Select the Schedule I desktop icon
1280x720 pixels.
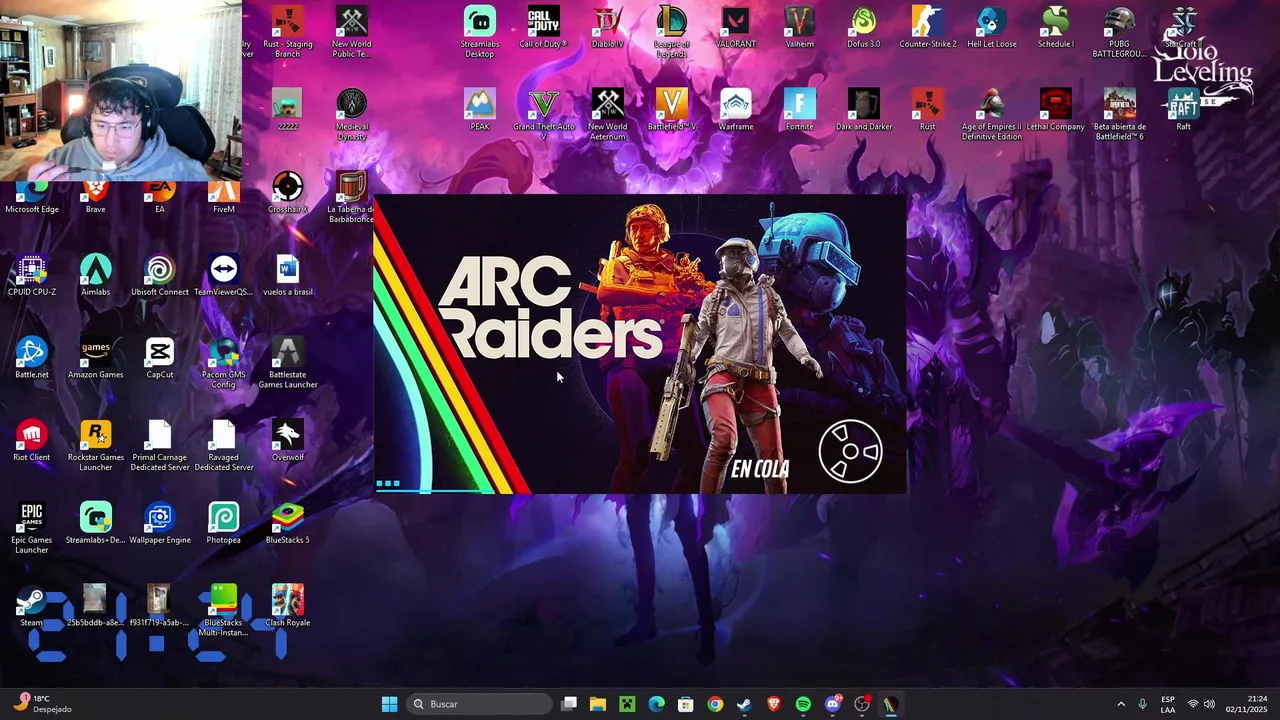point(1056,27)
